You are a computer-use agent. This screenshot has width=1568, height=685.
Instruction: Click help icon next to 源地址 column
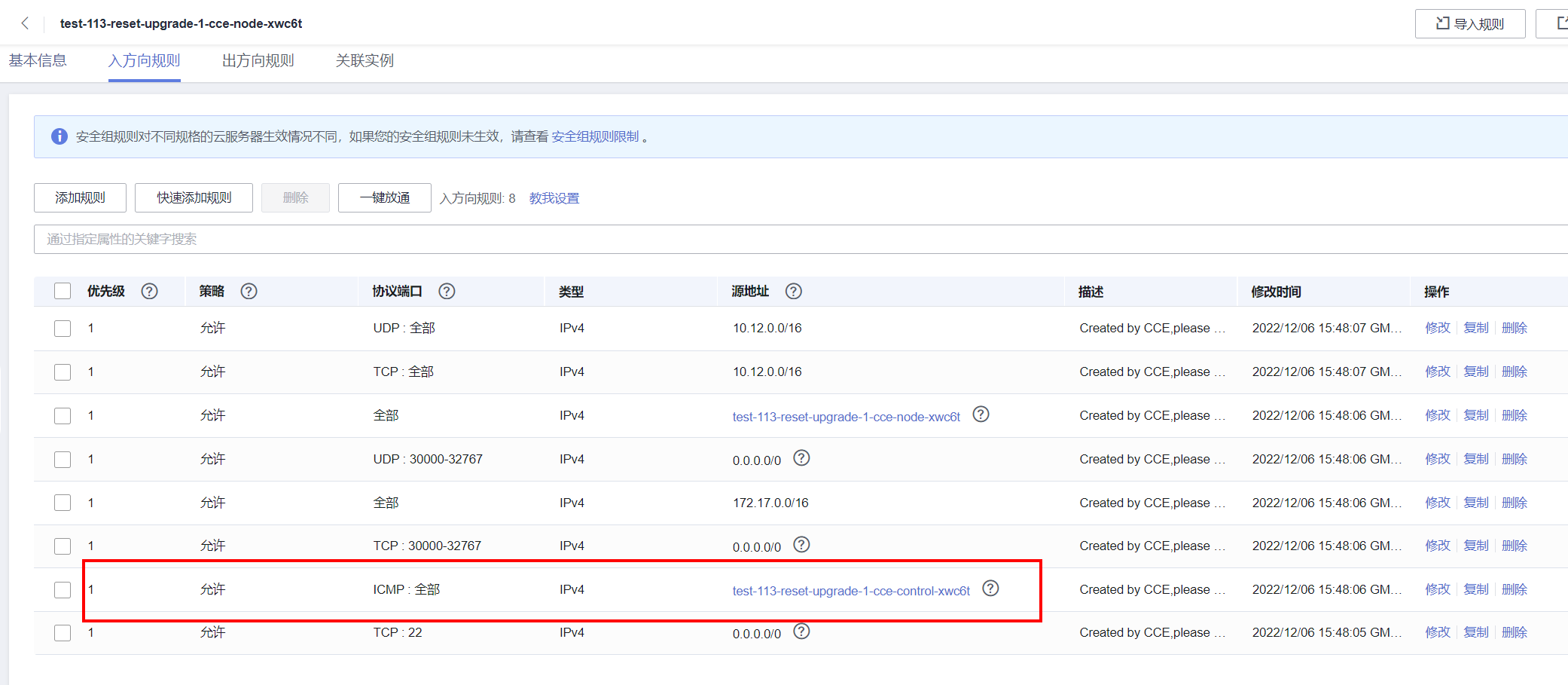[793, 292]
